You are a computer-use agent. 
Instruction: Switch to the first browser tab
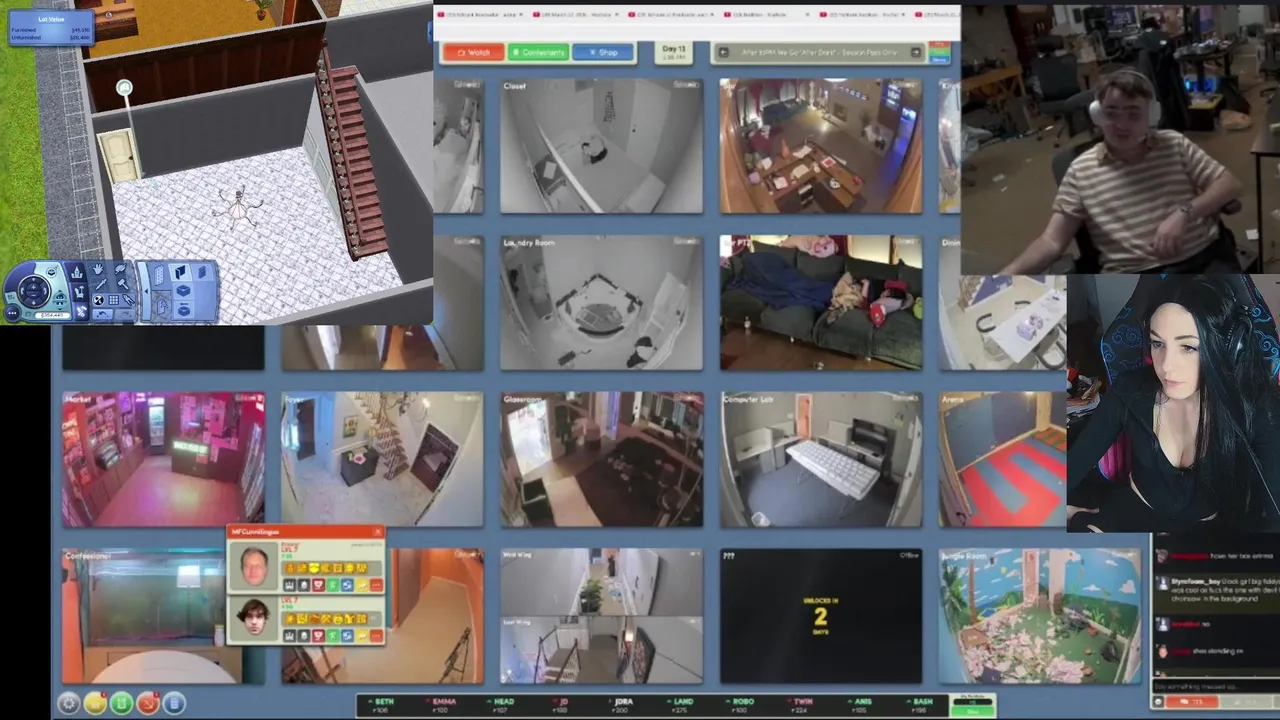click(481, 14)
